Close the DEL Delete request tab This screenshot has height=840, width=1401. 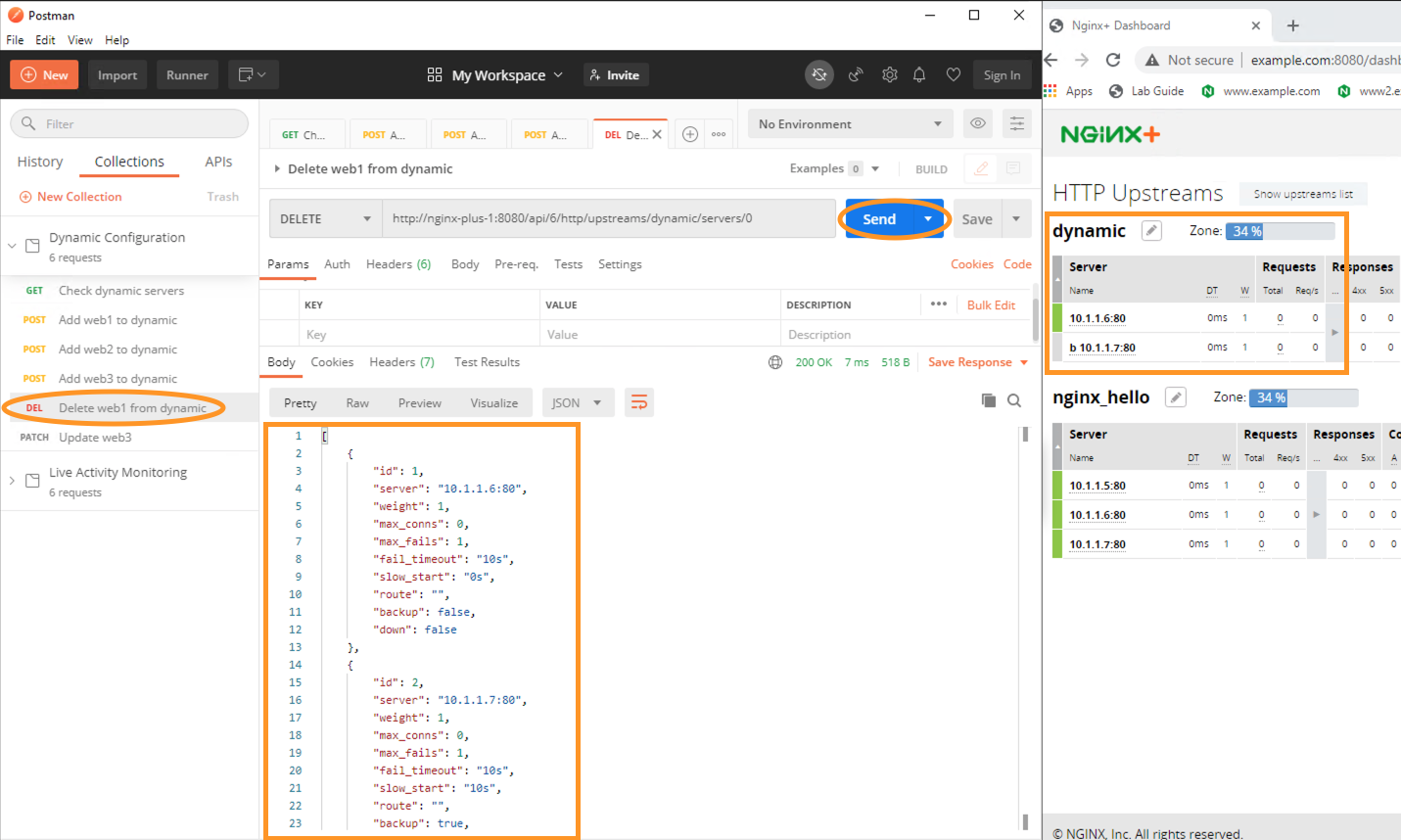(657, 134)
